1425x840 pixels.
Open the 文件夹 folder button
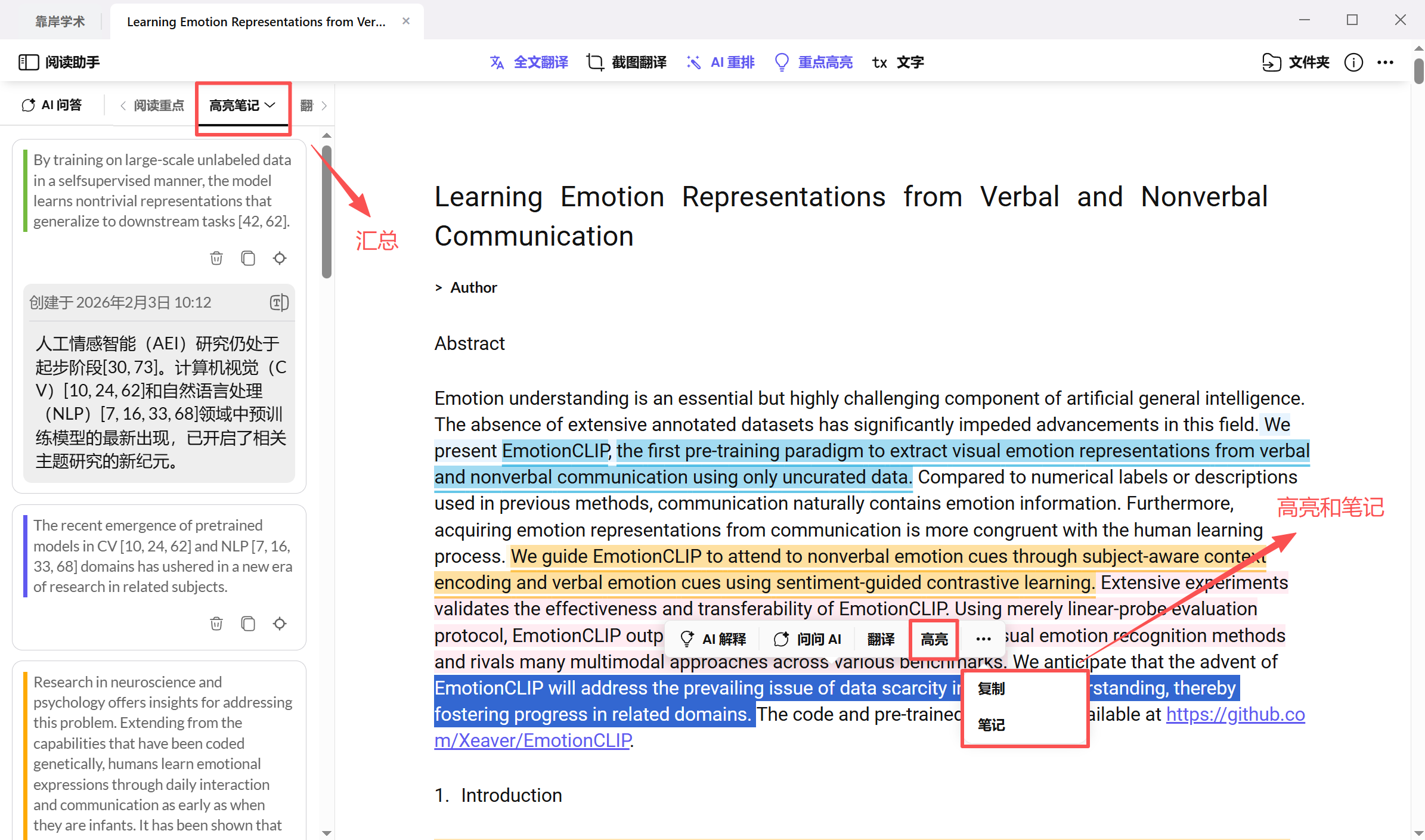(1296, 62)
